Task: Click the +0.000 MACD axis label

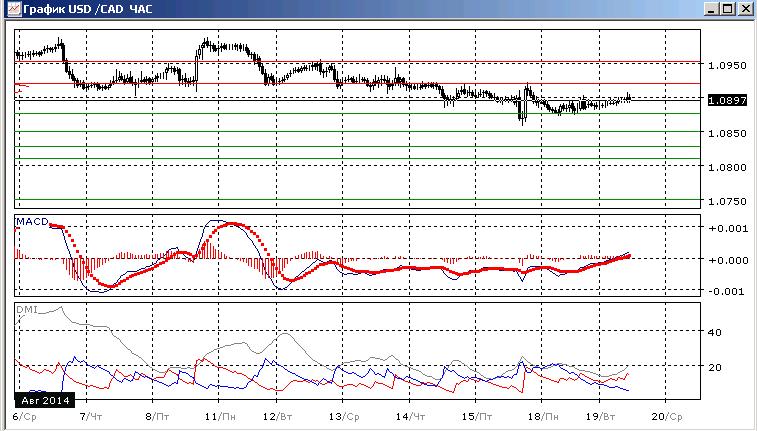Action: 728,260
